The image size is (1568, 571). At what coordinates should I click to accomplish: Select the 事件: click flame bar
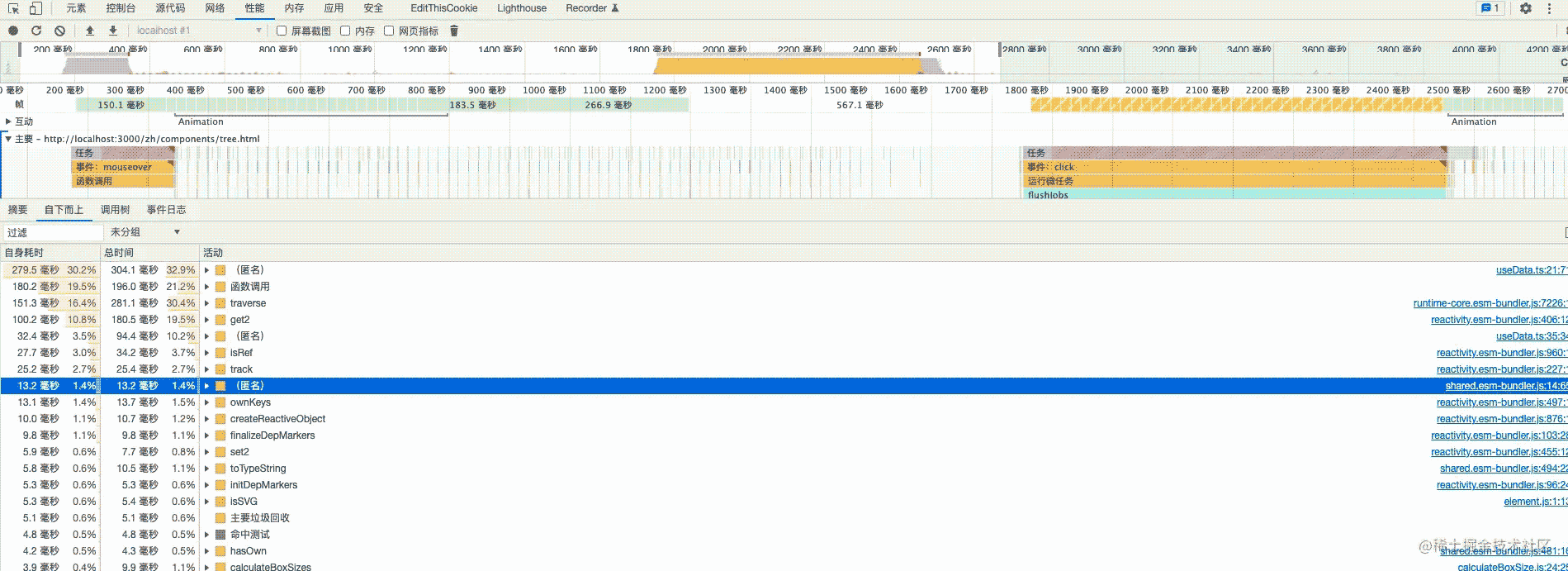point(1235,167)
